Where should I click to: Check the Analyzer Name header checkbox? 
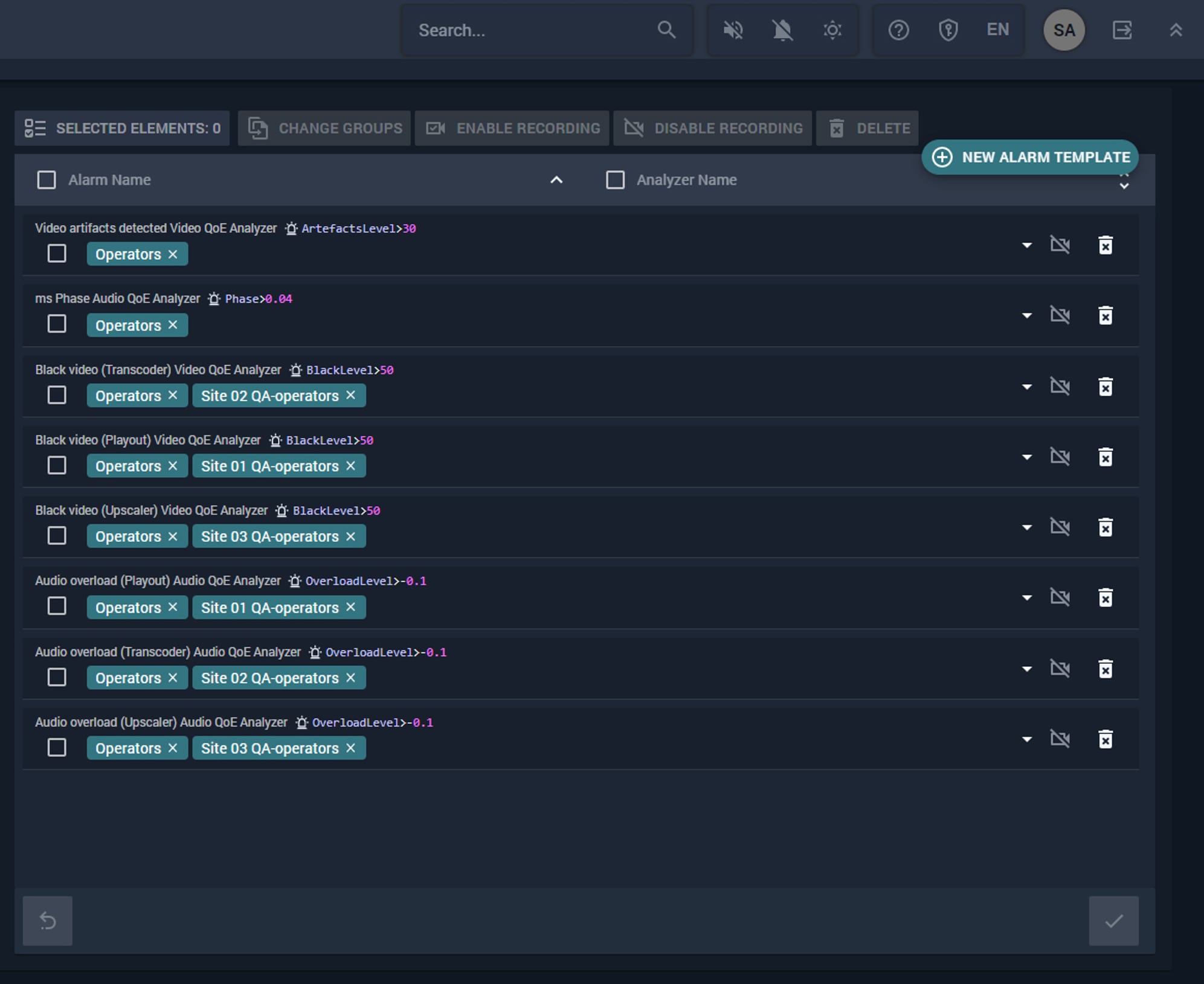click(x=615, y=180)
